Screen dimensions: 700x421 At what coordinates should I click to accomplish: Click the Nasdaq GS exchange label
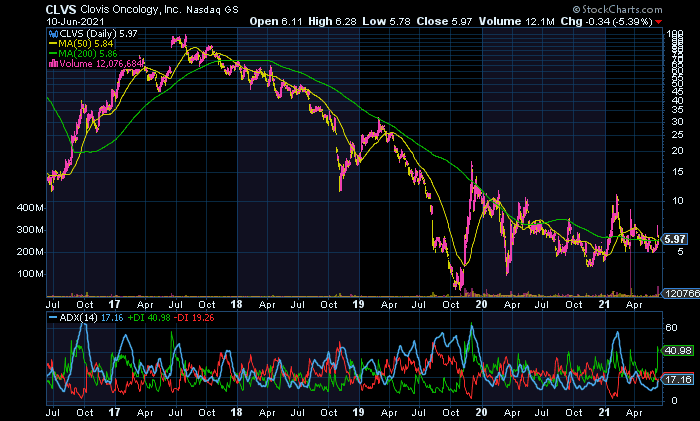tap(212, 9)
